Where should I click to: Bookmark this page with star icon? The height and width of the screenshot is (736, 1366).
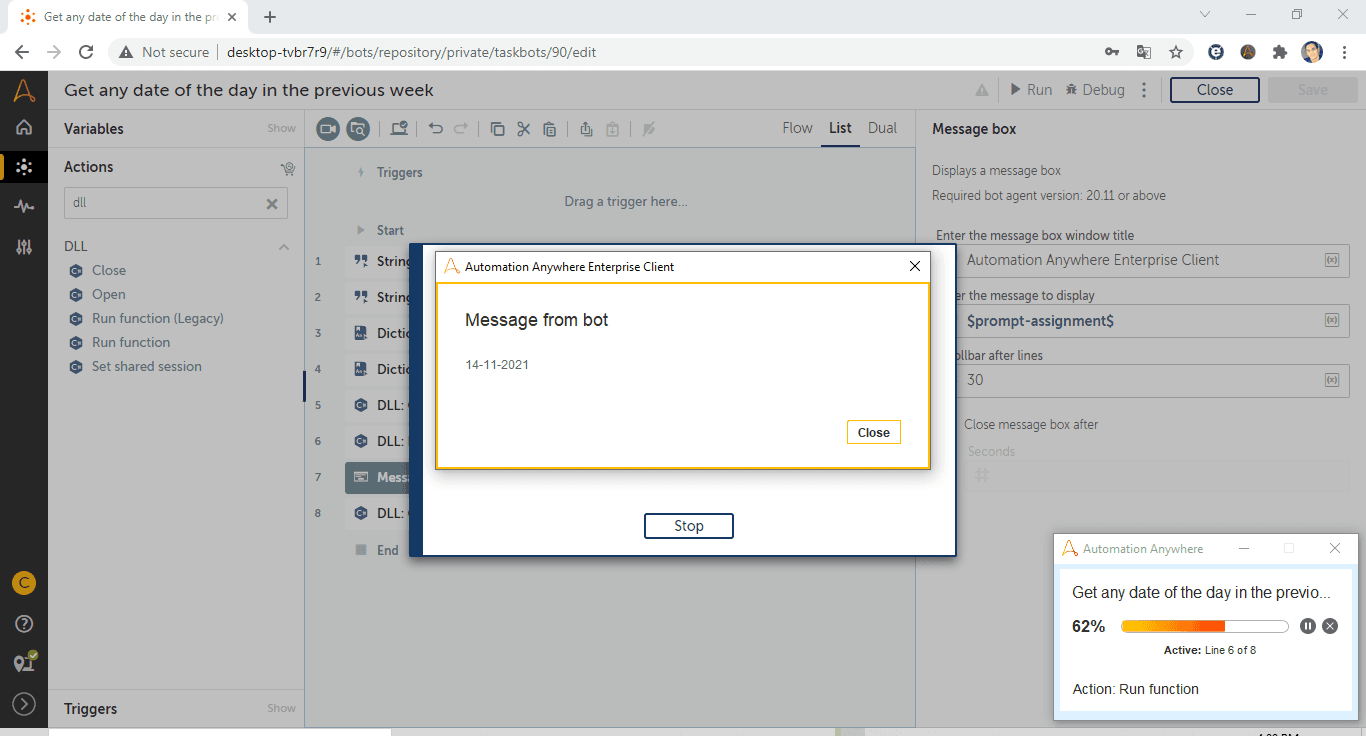pyautogui.click(x=1176, y=52)
